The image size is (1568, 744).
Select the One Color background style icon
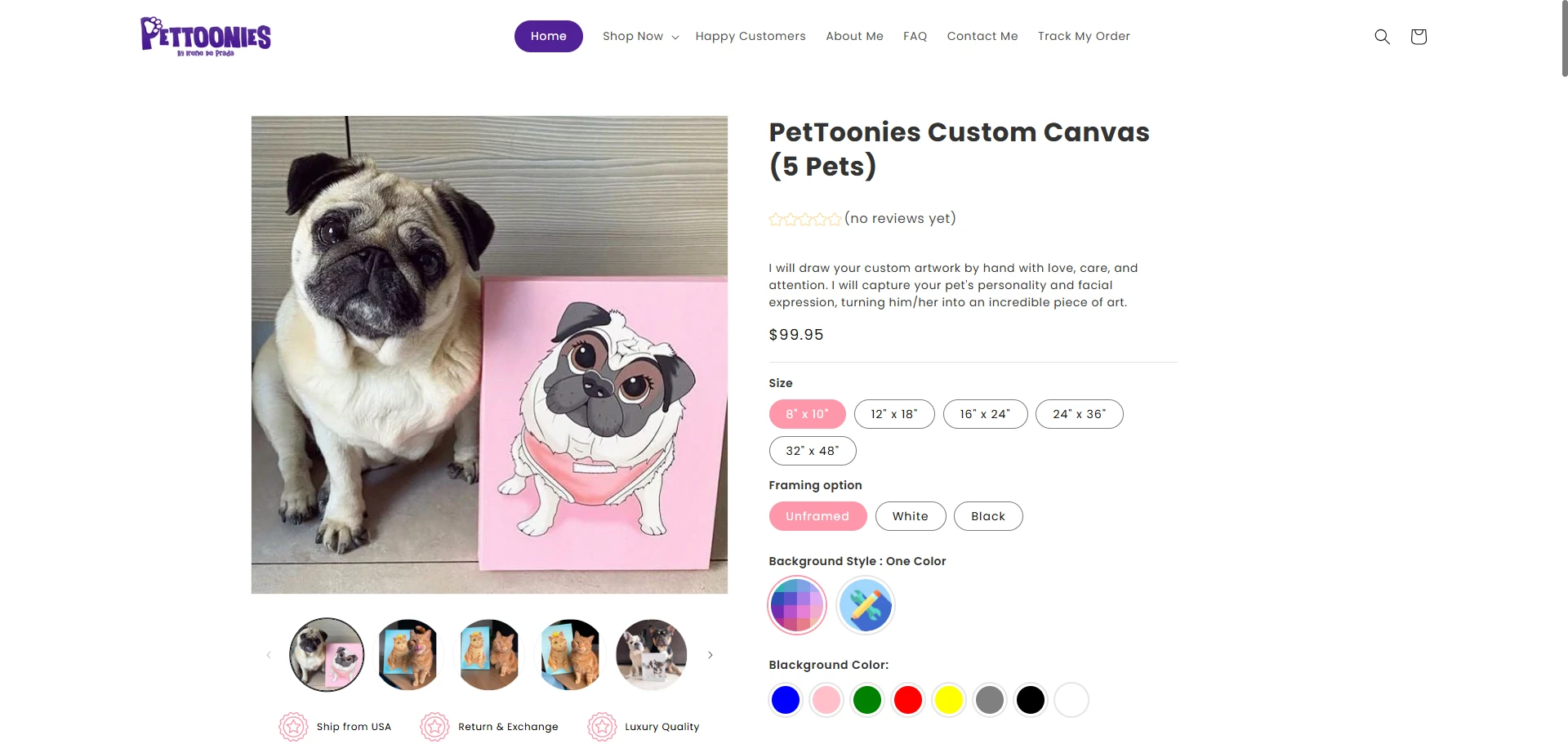click(797, 605)
